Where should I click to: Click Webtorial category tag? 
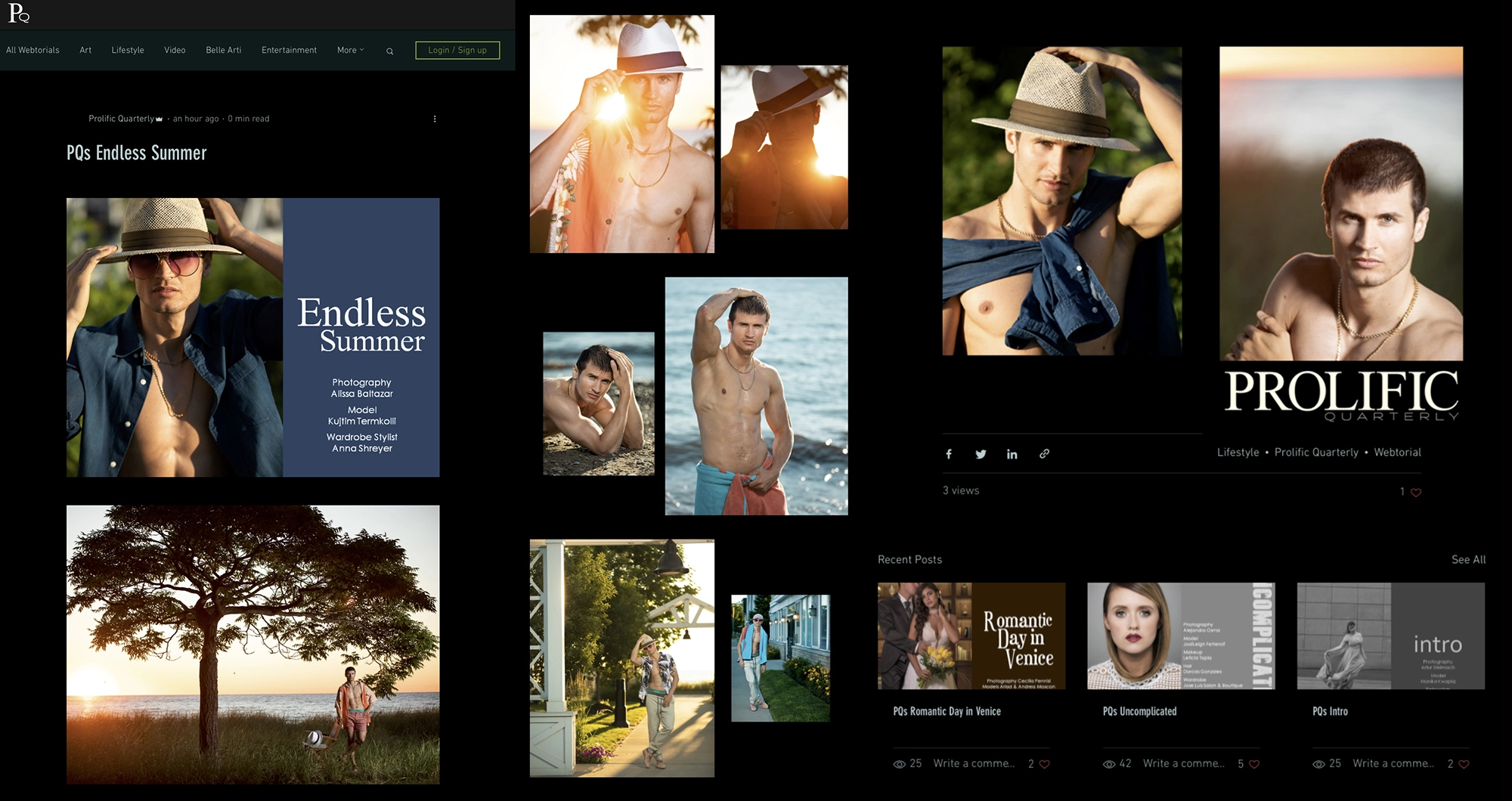coord(1398,453)
